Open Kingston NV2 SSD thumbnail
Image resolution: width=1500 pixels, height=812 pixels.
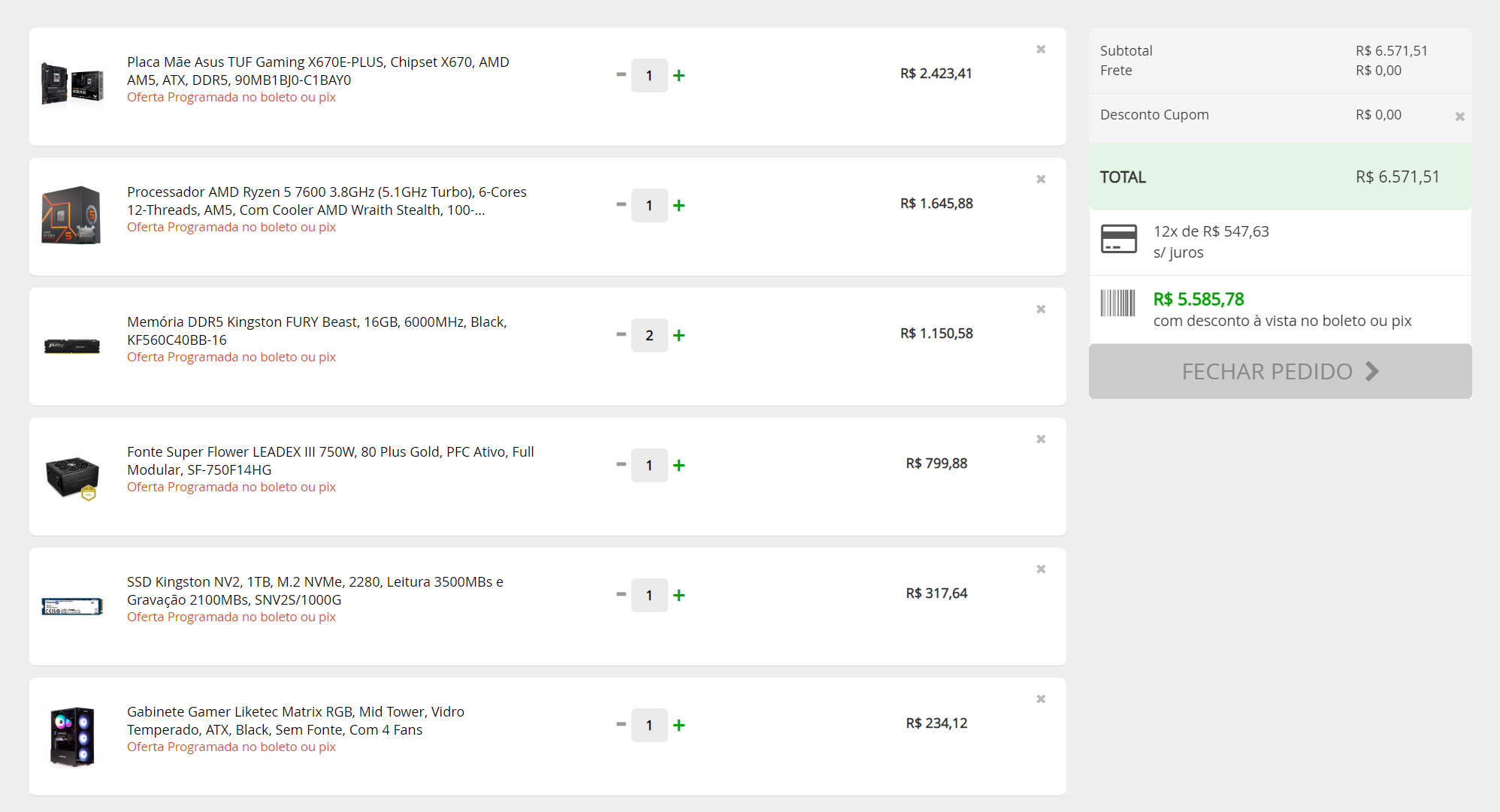point(72,607)
